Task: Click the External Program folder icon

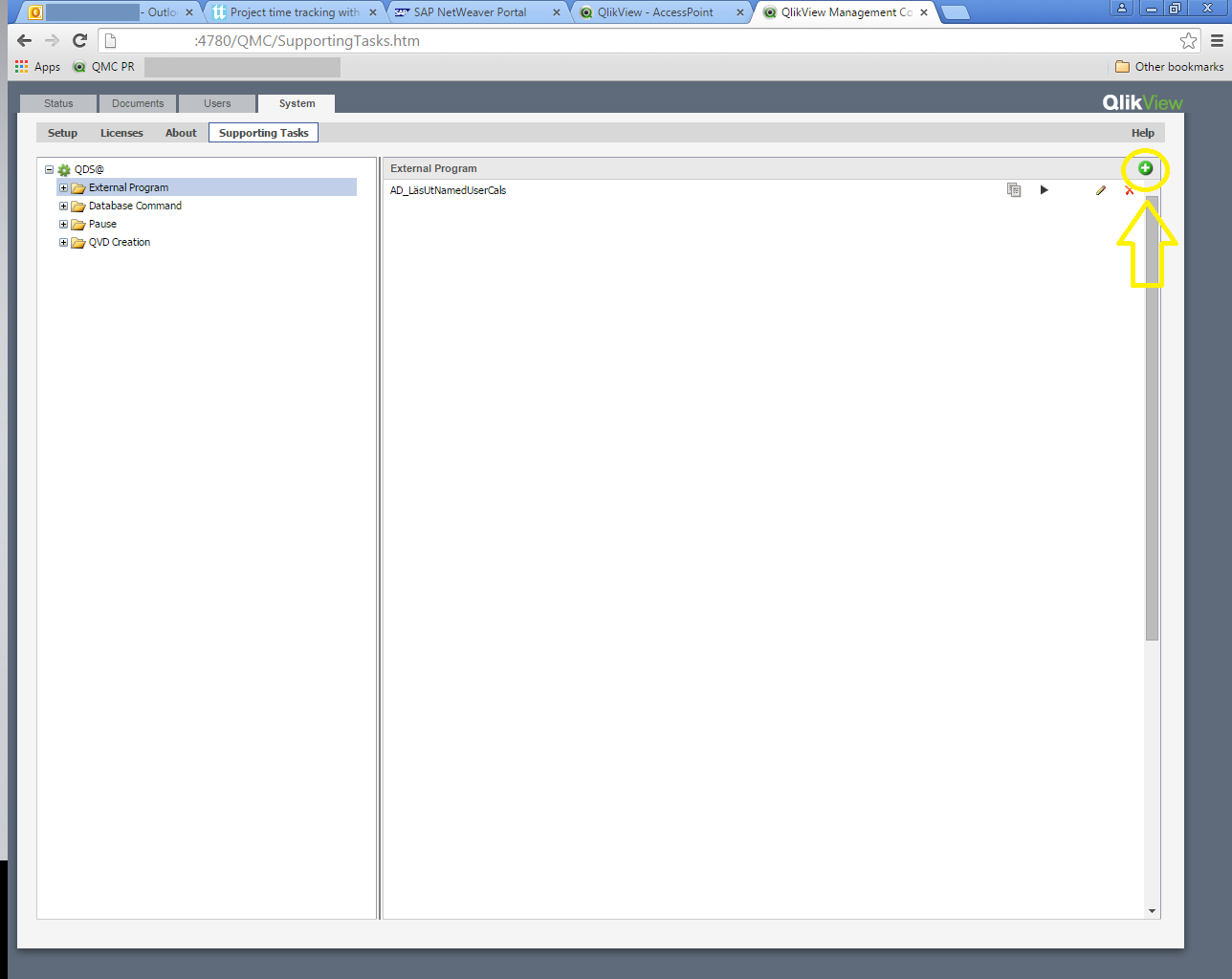Action: click(x=77, y=187)
